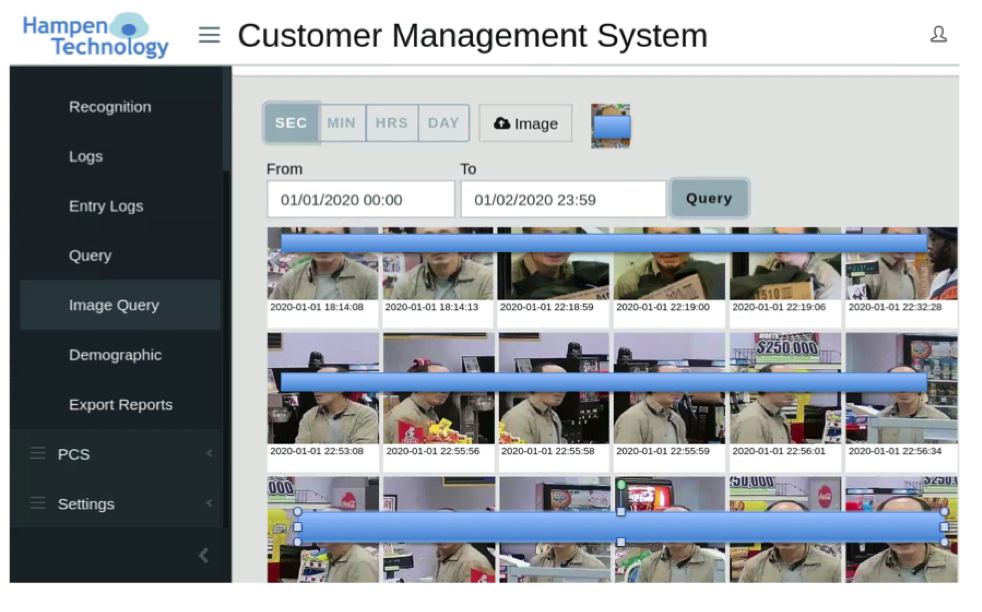Open the user profile icon
The height and width of the screenshot is (612, 982).
[938, 35]
